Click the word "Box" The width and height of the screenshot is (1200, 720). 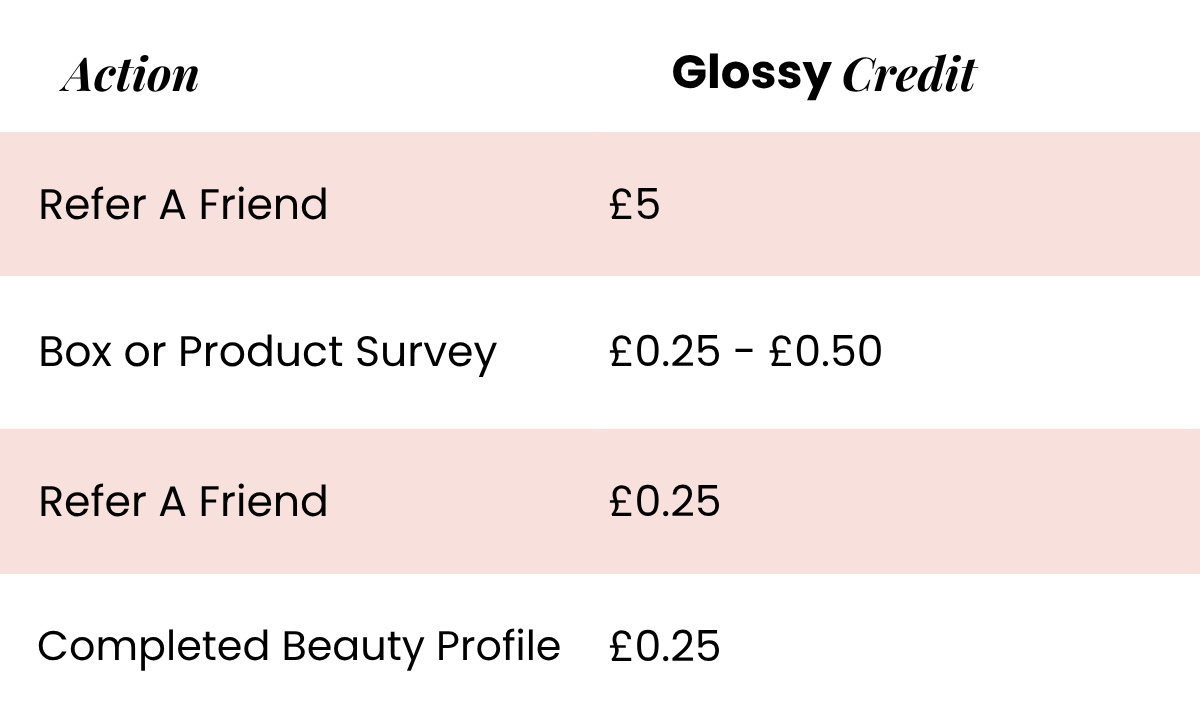tap(75, 352)
